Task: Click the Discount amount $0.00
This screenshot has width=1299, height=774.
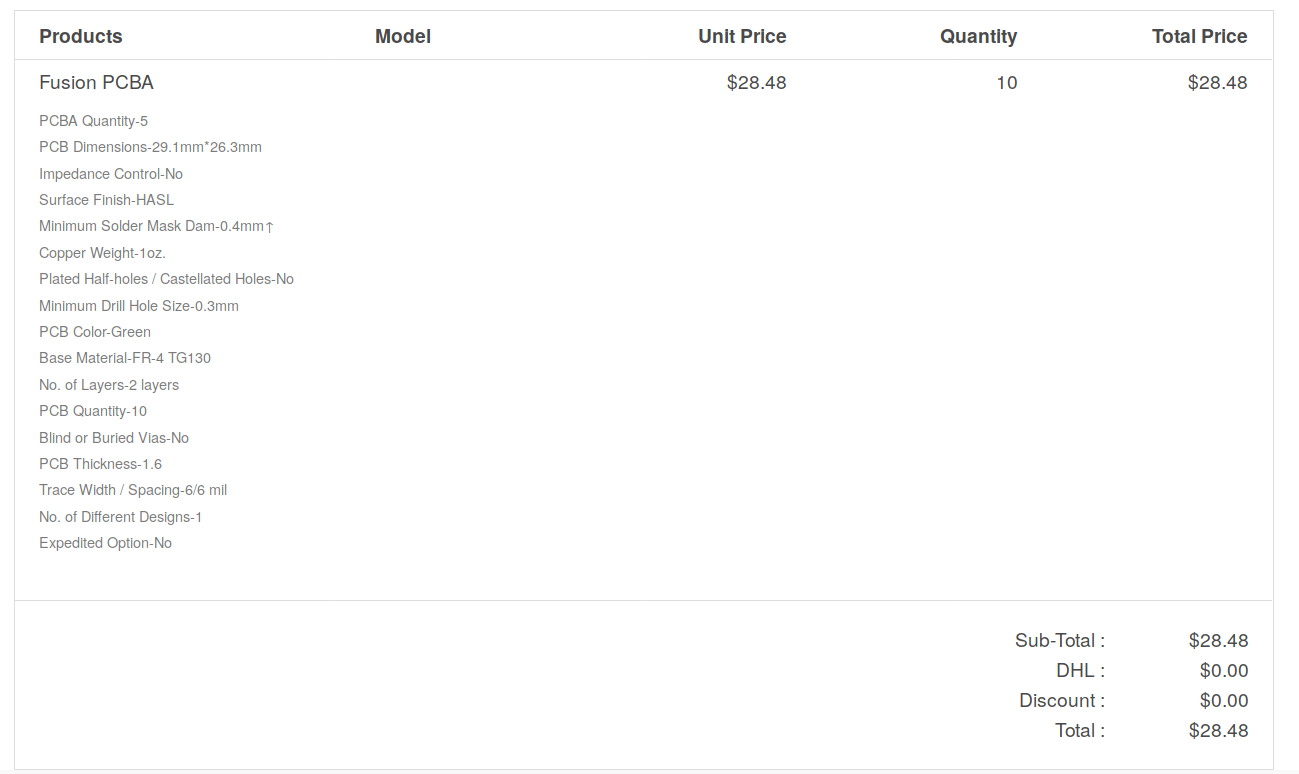Action: click(x=1224, y=701)
